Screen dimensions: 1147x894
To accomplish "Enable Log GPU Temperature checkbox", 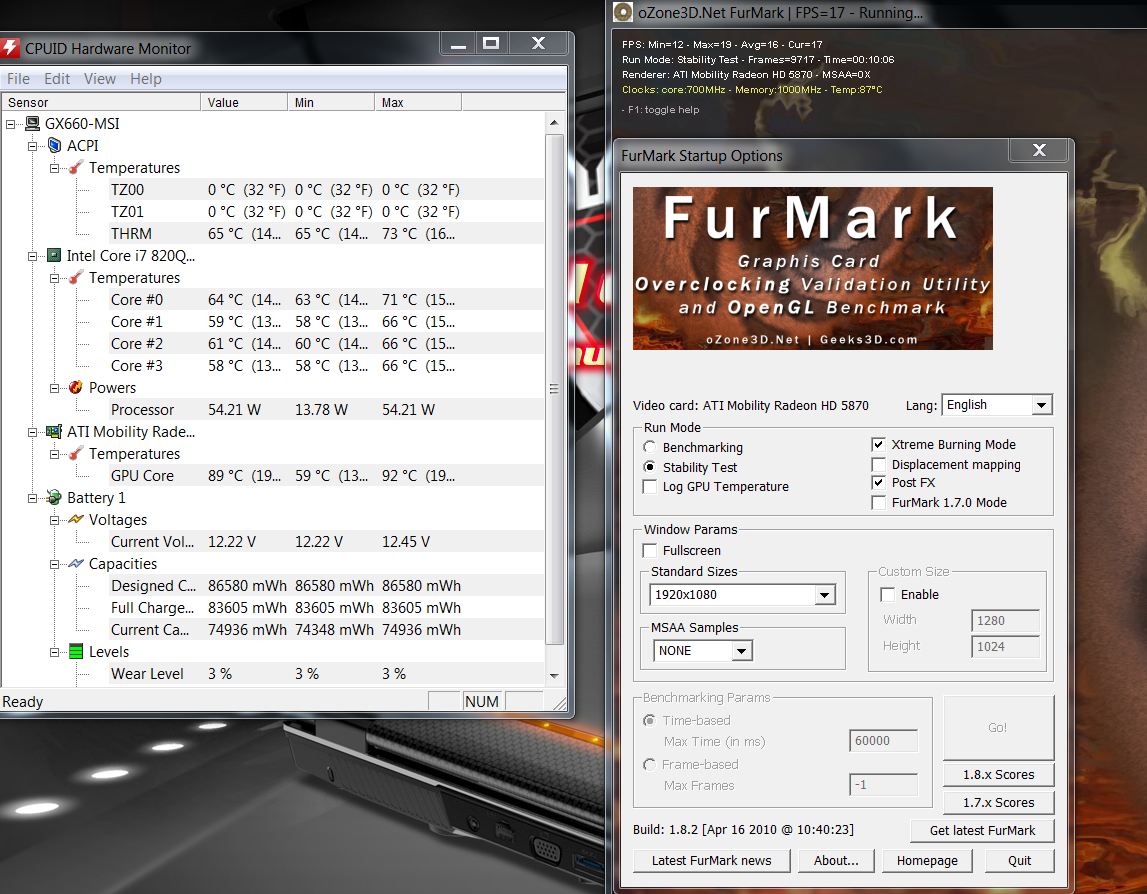I will pos(649,487).
